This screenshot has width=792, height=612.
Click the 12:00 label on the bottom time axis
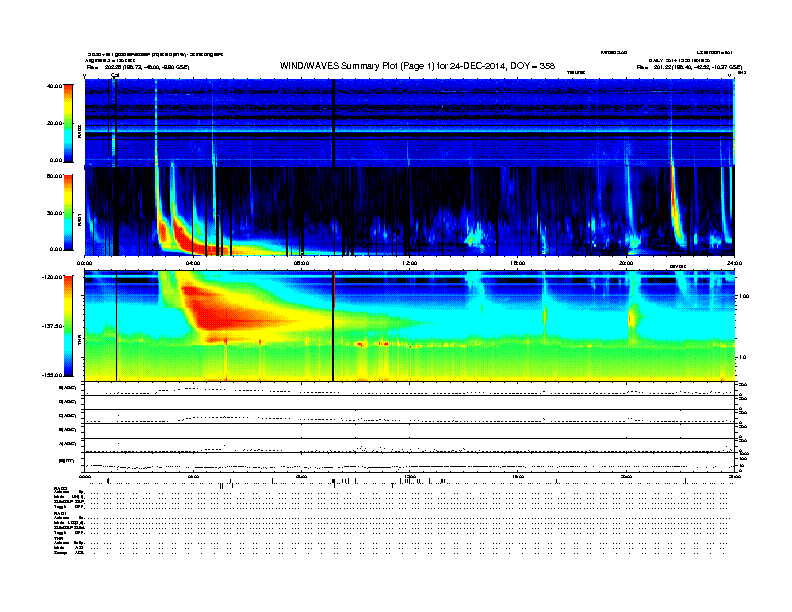tap(410, 476)
